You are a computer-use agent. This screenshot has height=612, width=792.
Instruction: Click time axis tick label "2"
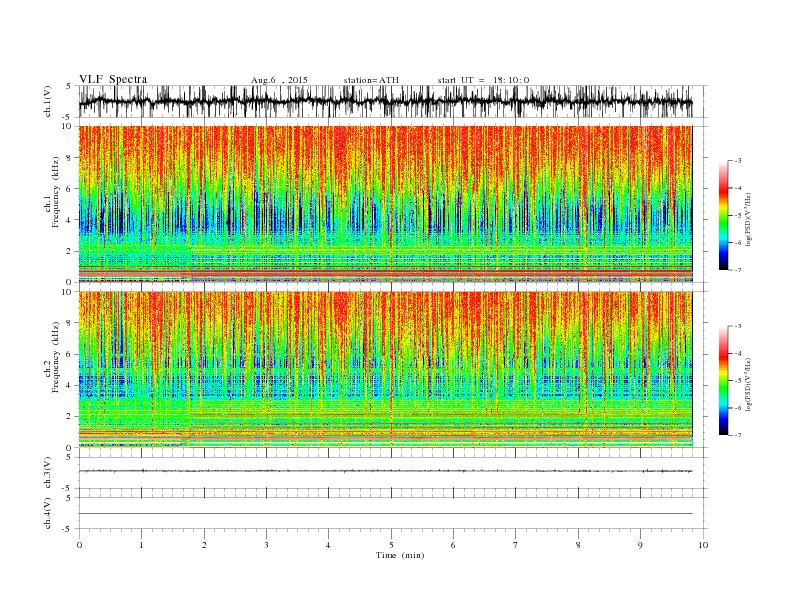click(x=204, y=545)
